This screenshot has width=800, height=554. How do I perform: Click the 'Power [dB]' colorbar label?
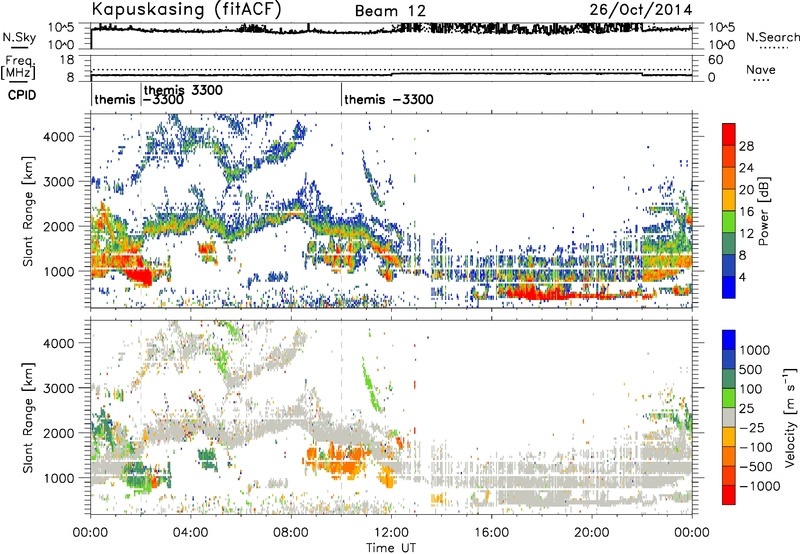point(763,212)
